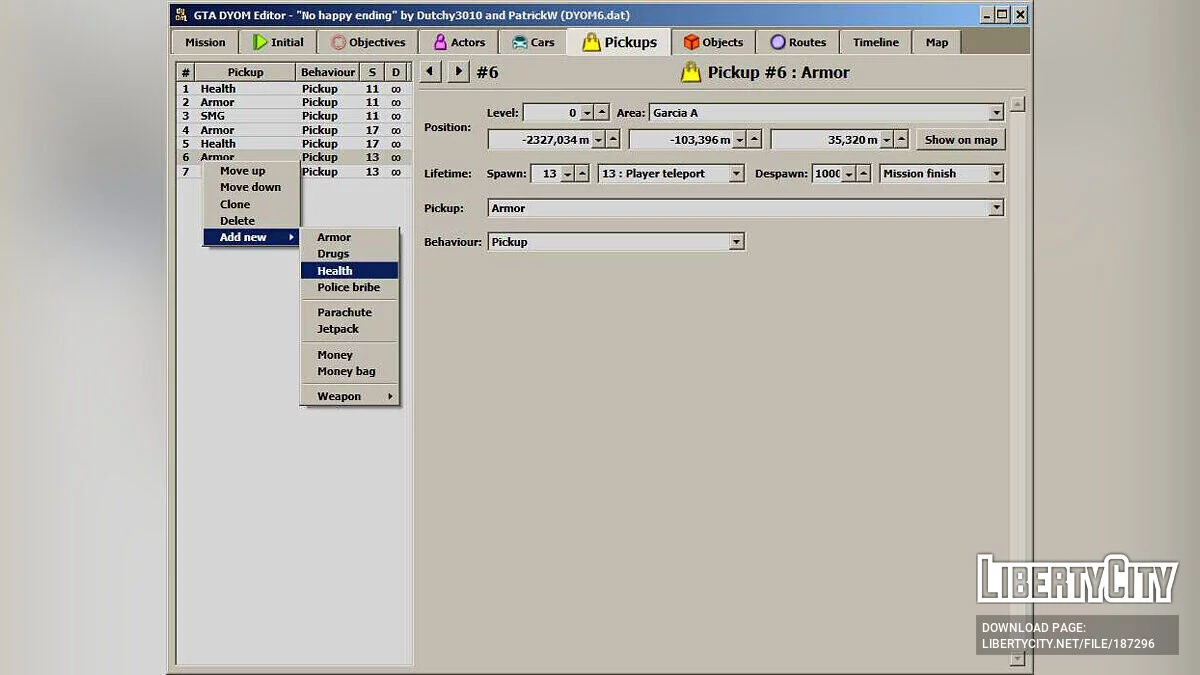This screenshot has width=1200, height=675.
Task: Open the Behaviour dropdown showing Pickup
Action: point(736,241)
